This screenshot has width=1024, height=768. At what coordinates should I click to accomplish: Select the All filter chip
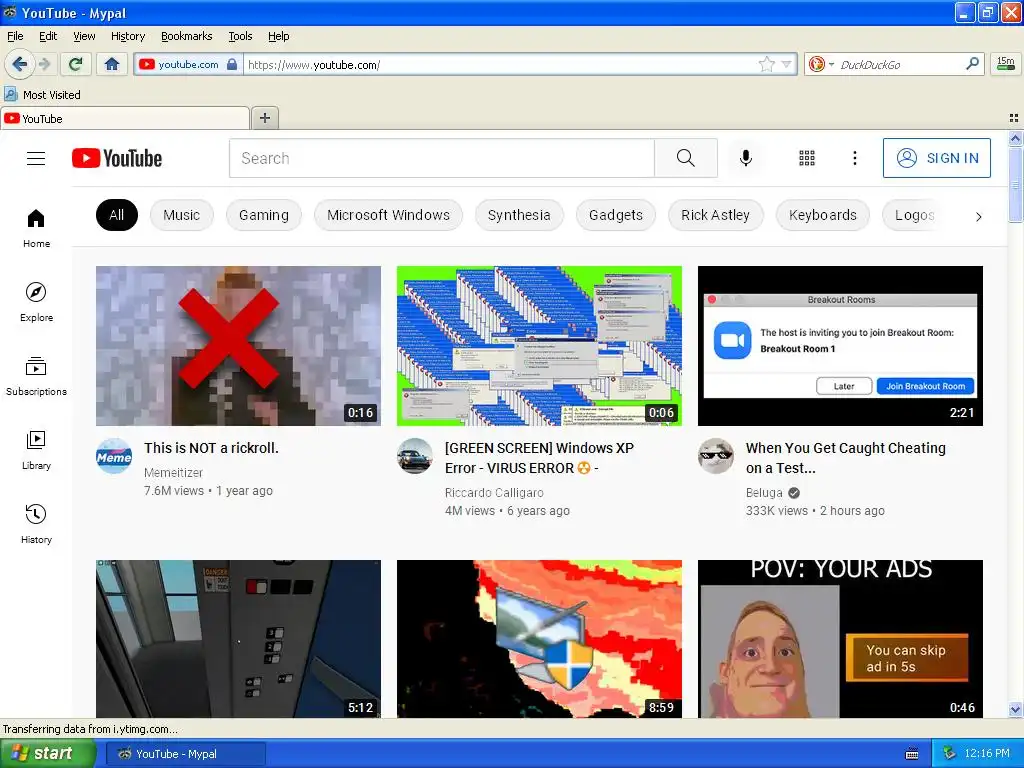pyautogui.click(x=117, y=215)
